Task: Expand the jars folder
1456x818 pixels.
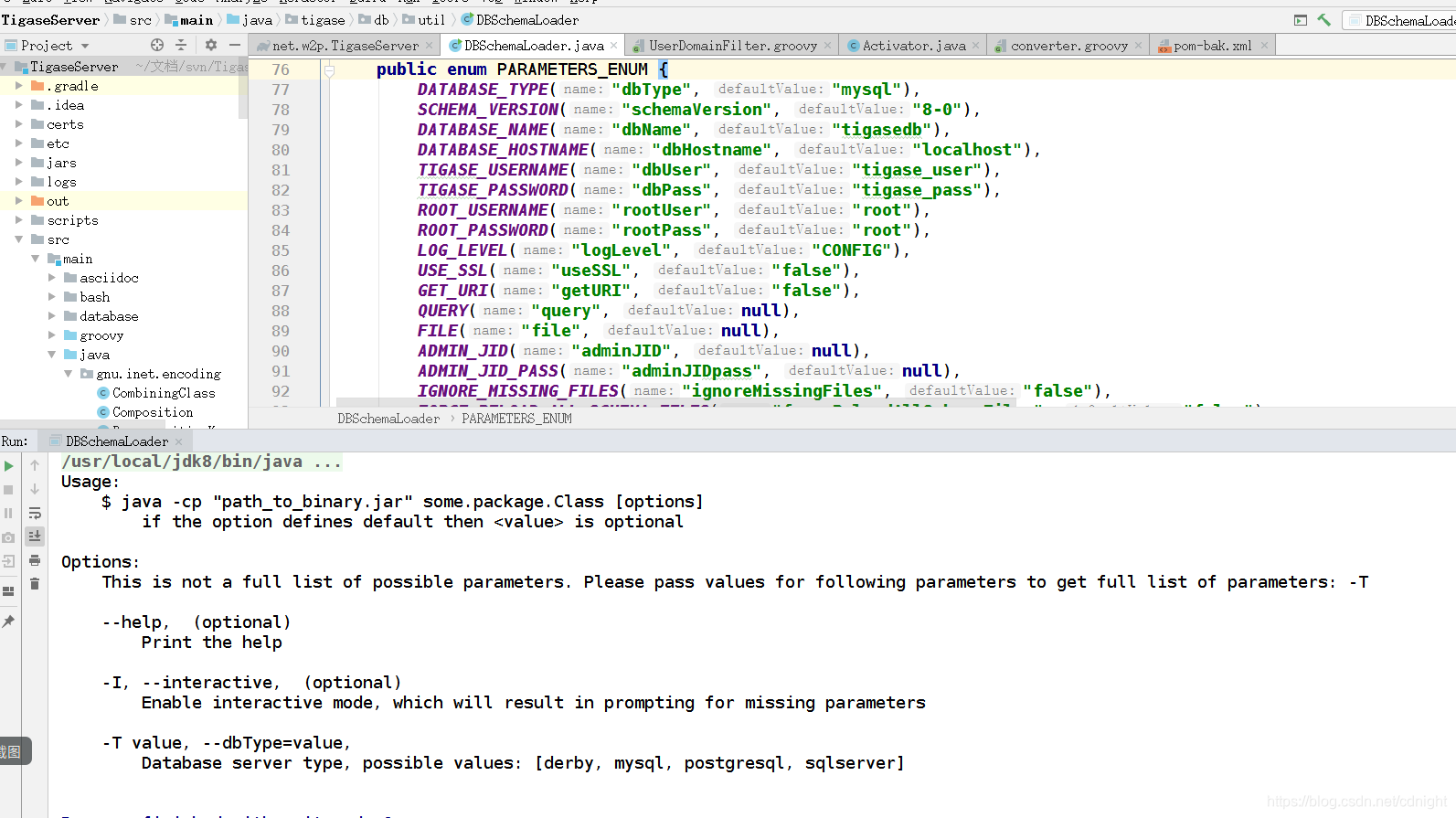Action: [19, 163]
